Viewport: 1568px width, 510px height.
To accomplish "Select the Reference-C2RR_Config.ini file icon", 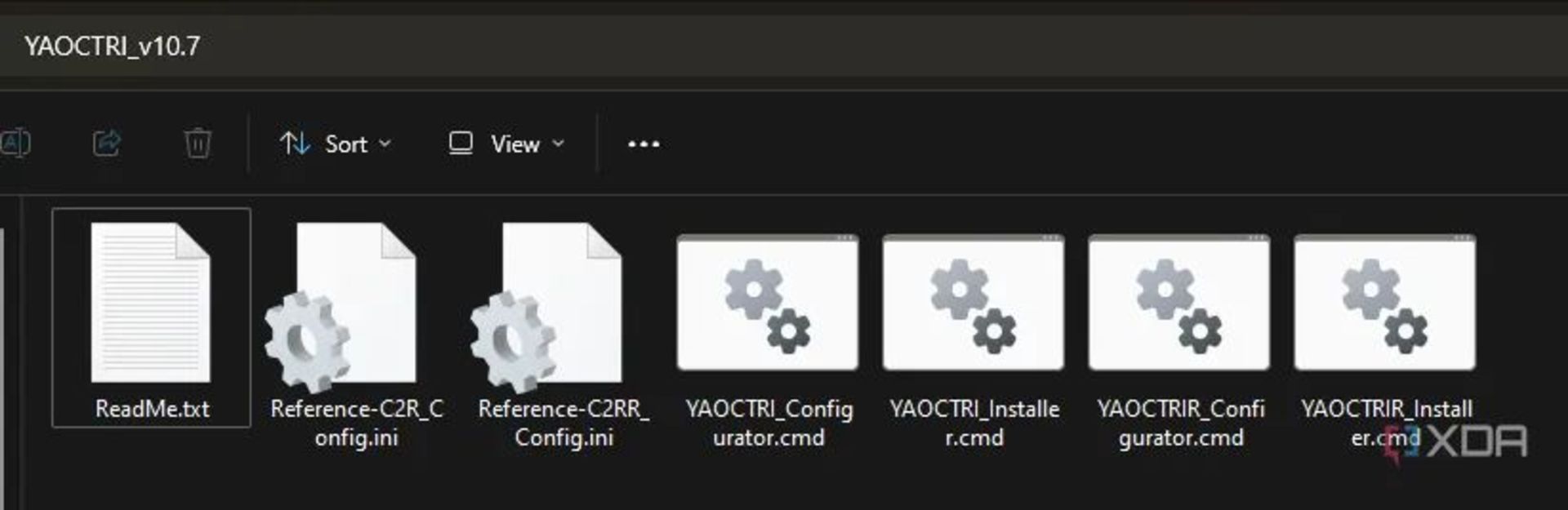I will click(x=546, y=308).
